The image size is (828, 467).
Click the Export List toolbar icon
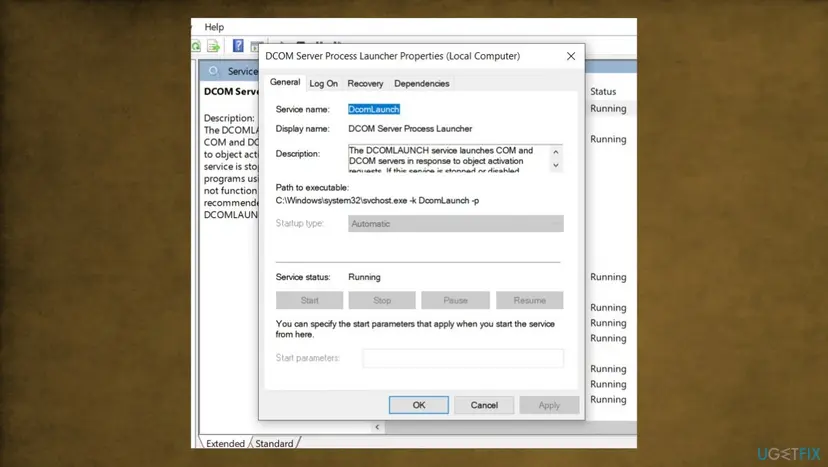click(213, 46)
